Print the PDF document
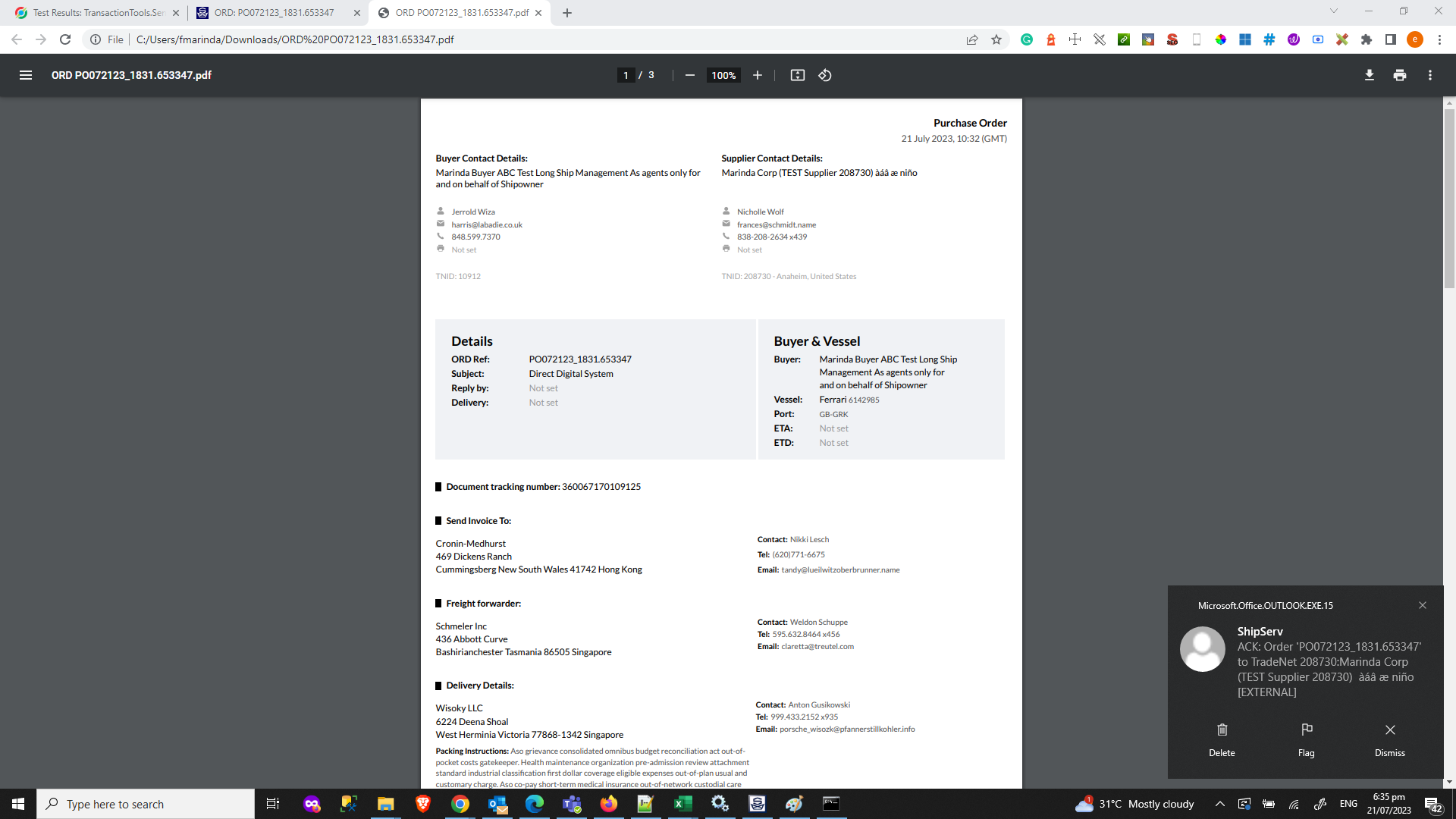1456x819 pixels. click(1399, 75)
